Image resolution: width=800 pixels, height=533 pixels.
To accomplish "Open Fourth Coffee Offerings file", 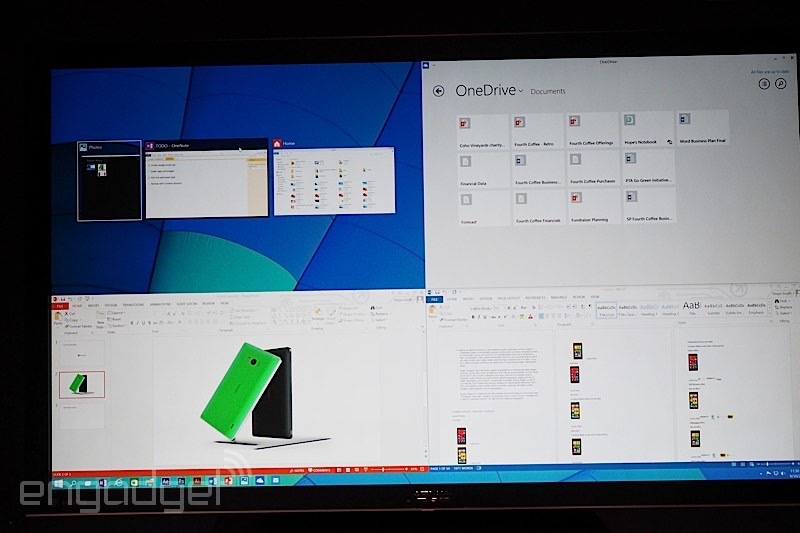I will [592, 130].
